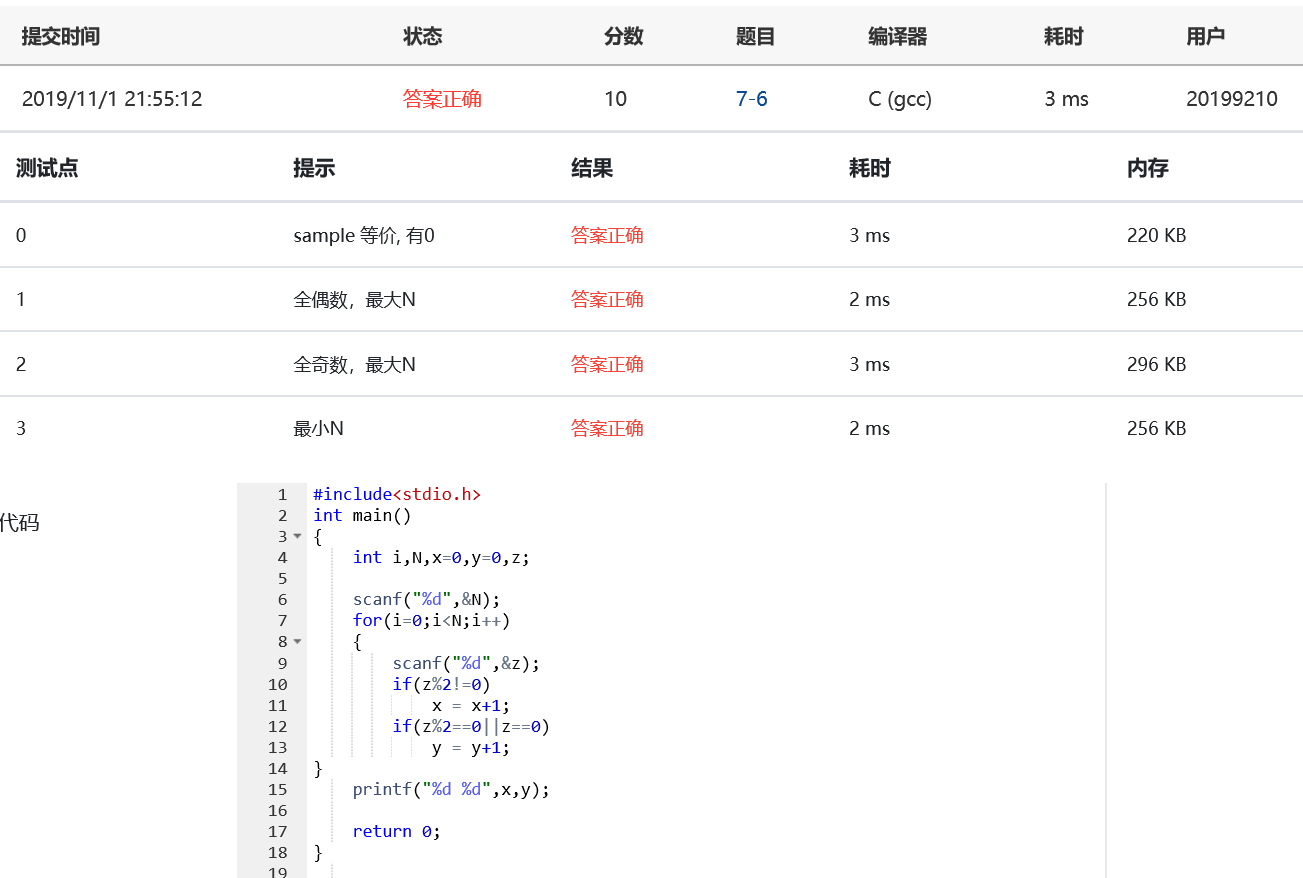Click the 测试点 column header
Viewport: 1303px width, 878px height.
(47, 168)
